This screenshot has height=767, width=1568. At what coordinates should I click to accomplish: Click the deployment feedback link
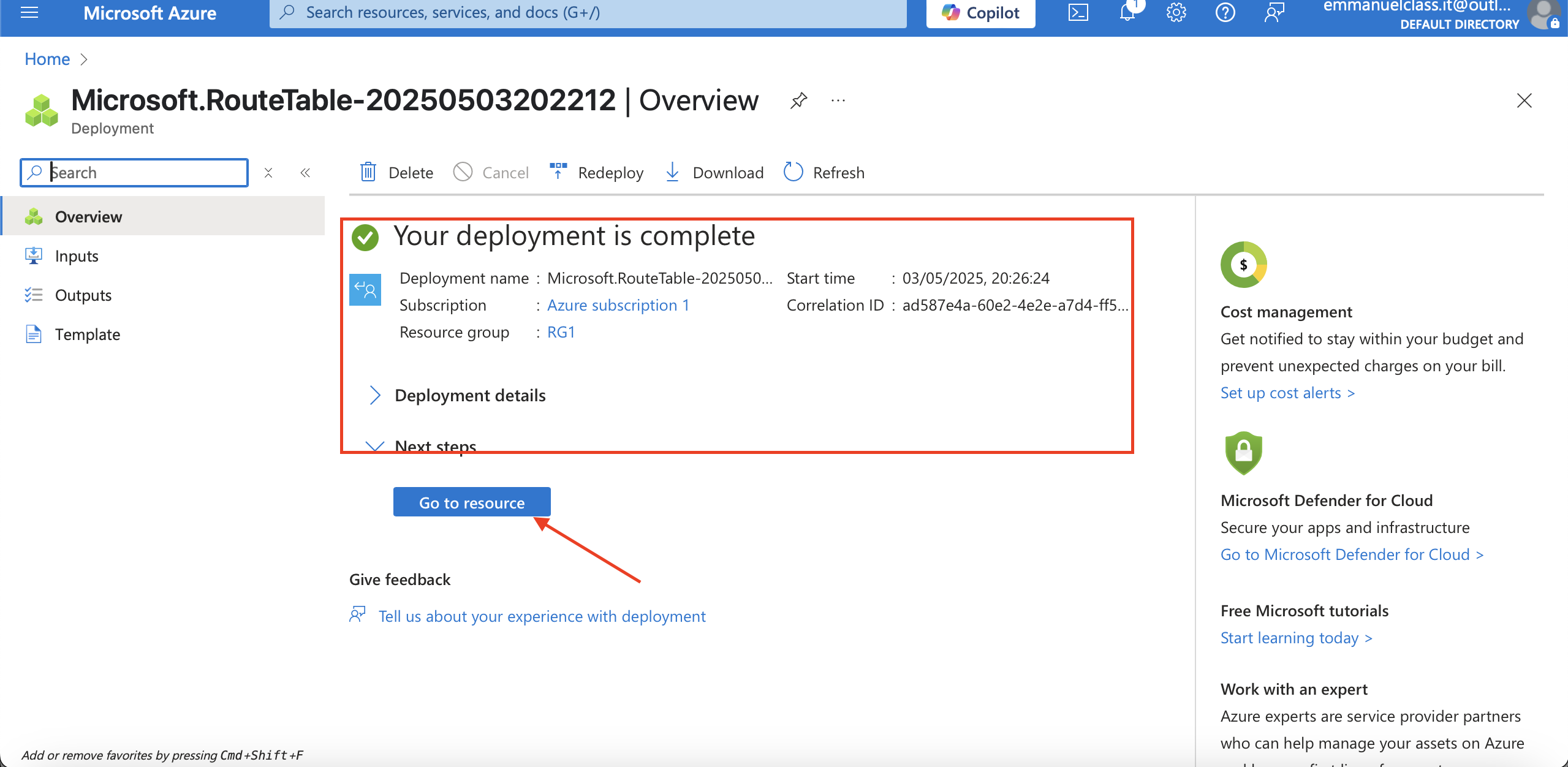tap(542, 616)
